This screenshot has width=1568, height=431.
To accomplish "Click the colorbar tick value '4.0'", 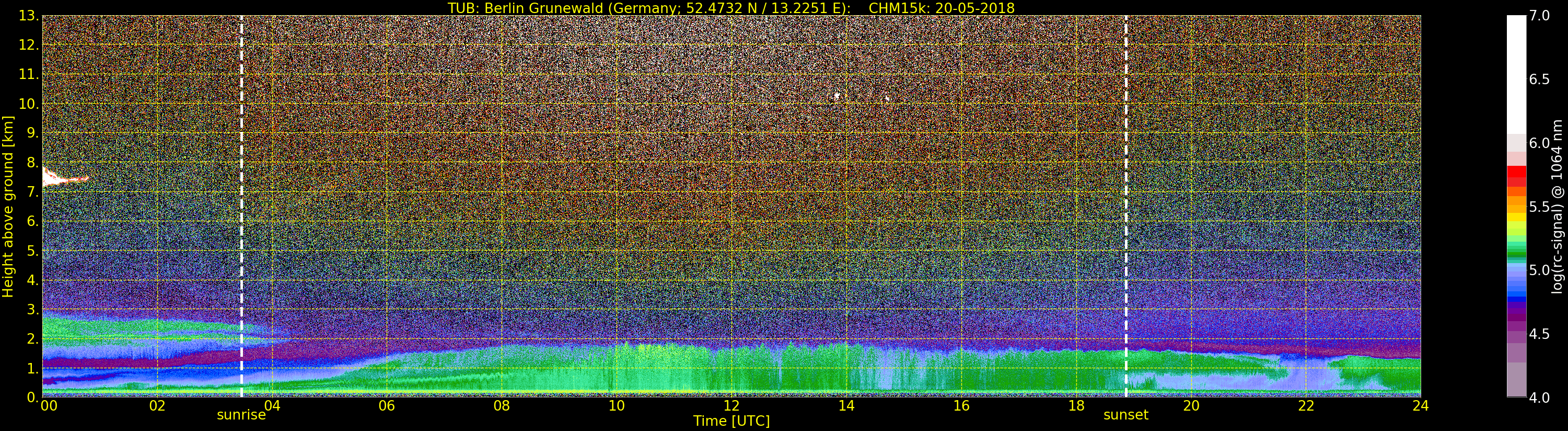I will (x=1539, y=398).
